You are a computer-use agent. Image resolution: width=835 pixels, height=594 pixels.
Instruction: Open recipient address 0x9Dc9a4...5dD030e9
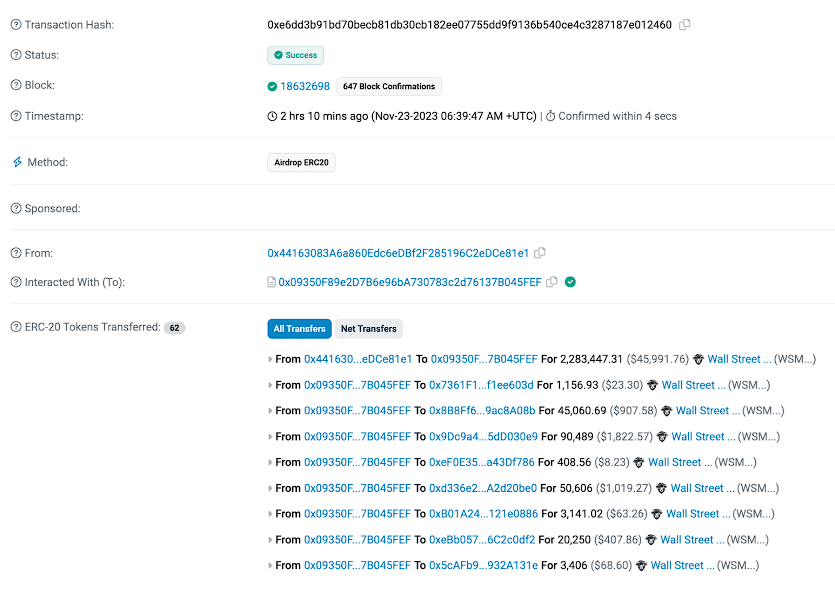(x=483, y=437)
